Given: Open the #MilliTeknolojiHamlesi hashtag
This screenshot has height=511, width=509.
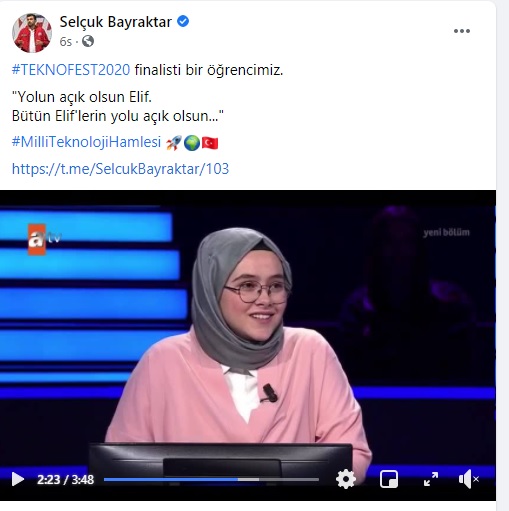Looking at the screenshot, I should [86, 142].
